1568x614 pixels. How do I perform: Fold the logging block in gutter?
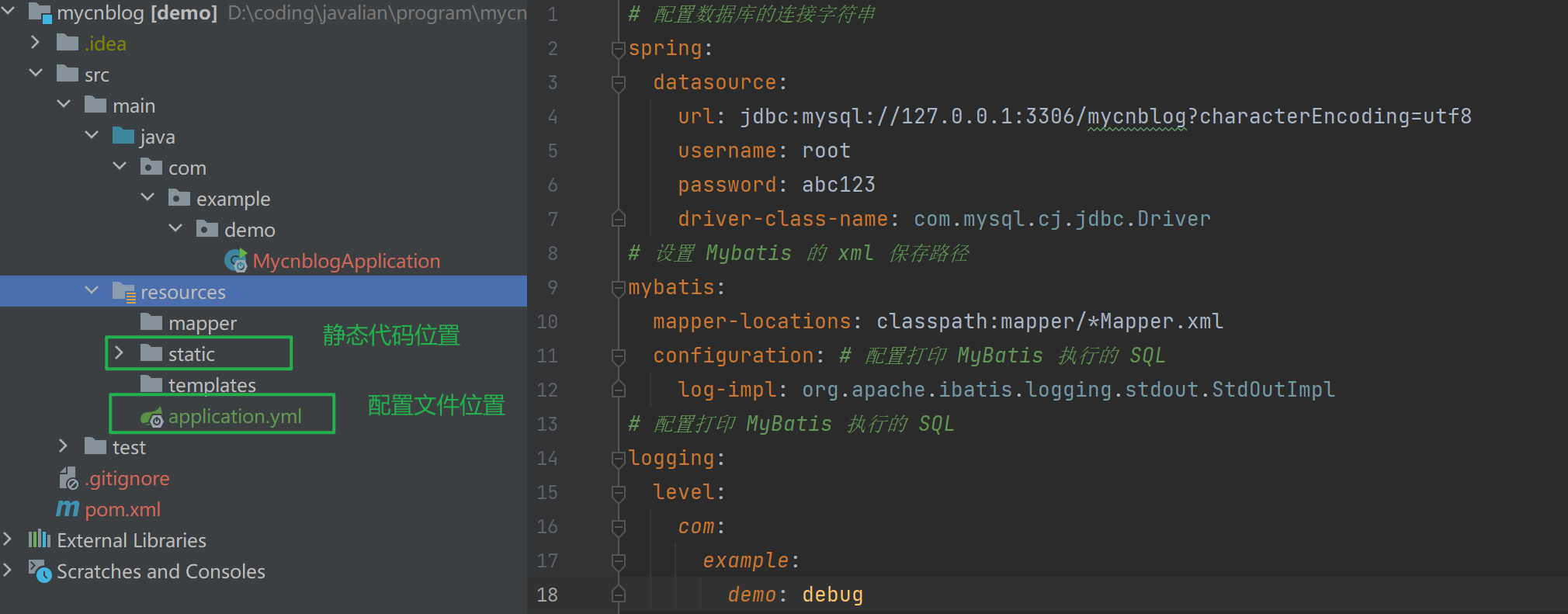[619, 460]
